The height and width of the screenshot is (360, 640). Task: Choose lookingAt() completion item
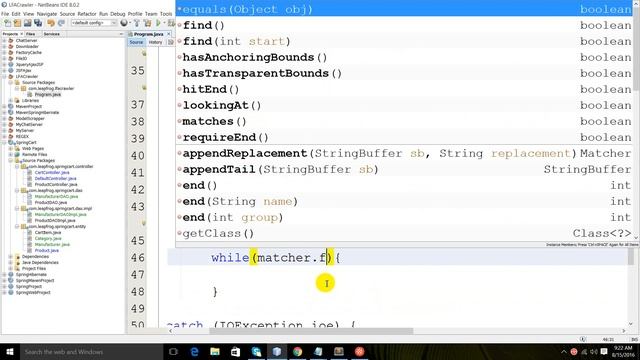click(404, 105)
